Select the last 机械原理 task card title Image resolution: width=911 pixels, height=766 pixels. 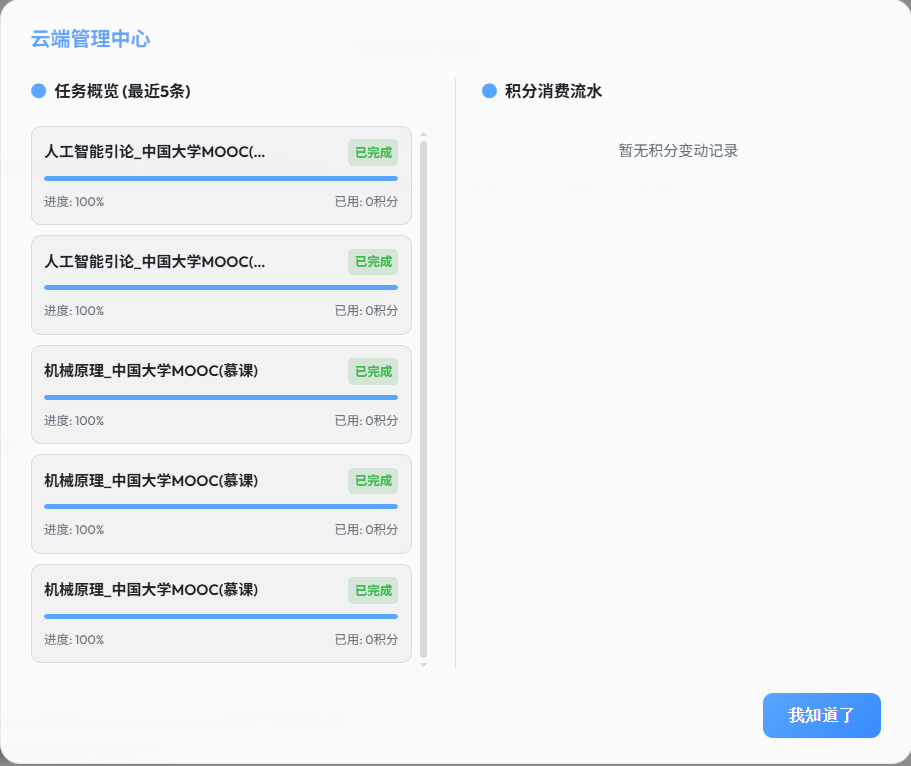click(151, 590)
